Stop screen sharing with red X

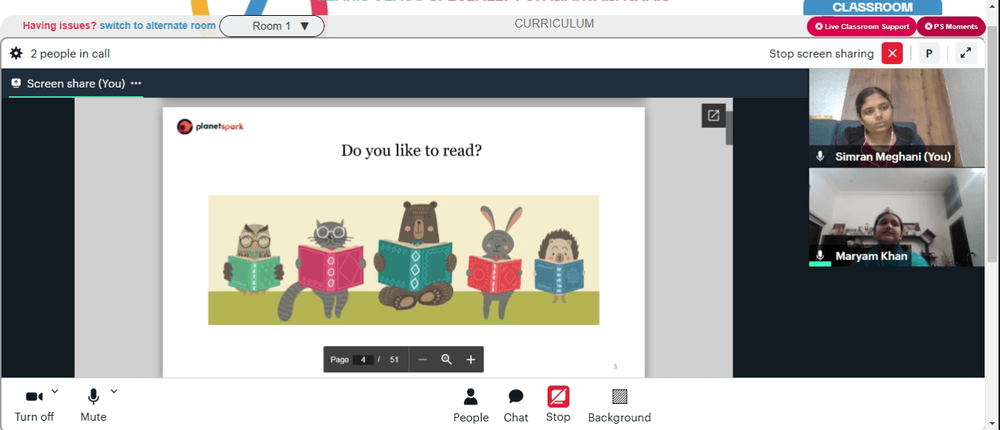[x=892, y=54]
